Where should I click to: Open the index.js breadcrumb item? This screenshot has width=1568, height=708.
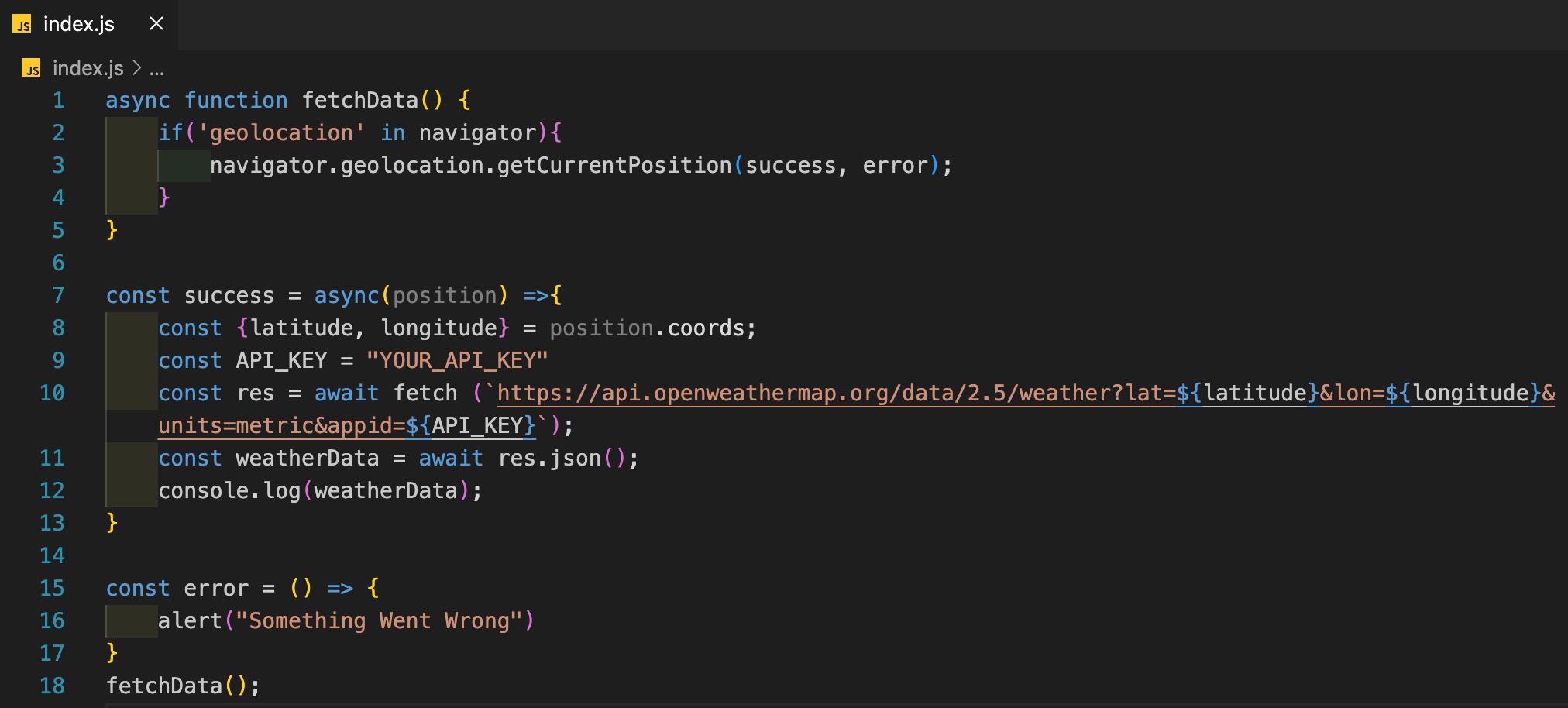pyautogui.click(x=88, y=68)
